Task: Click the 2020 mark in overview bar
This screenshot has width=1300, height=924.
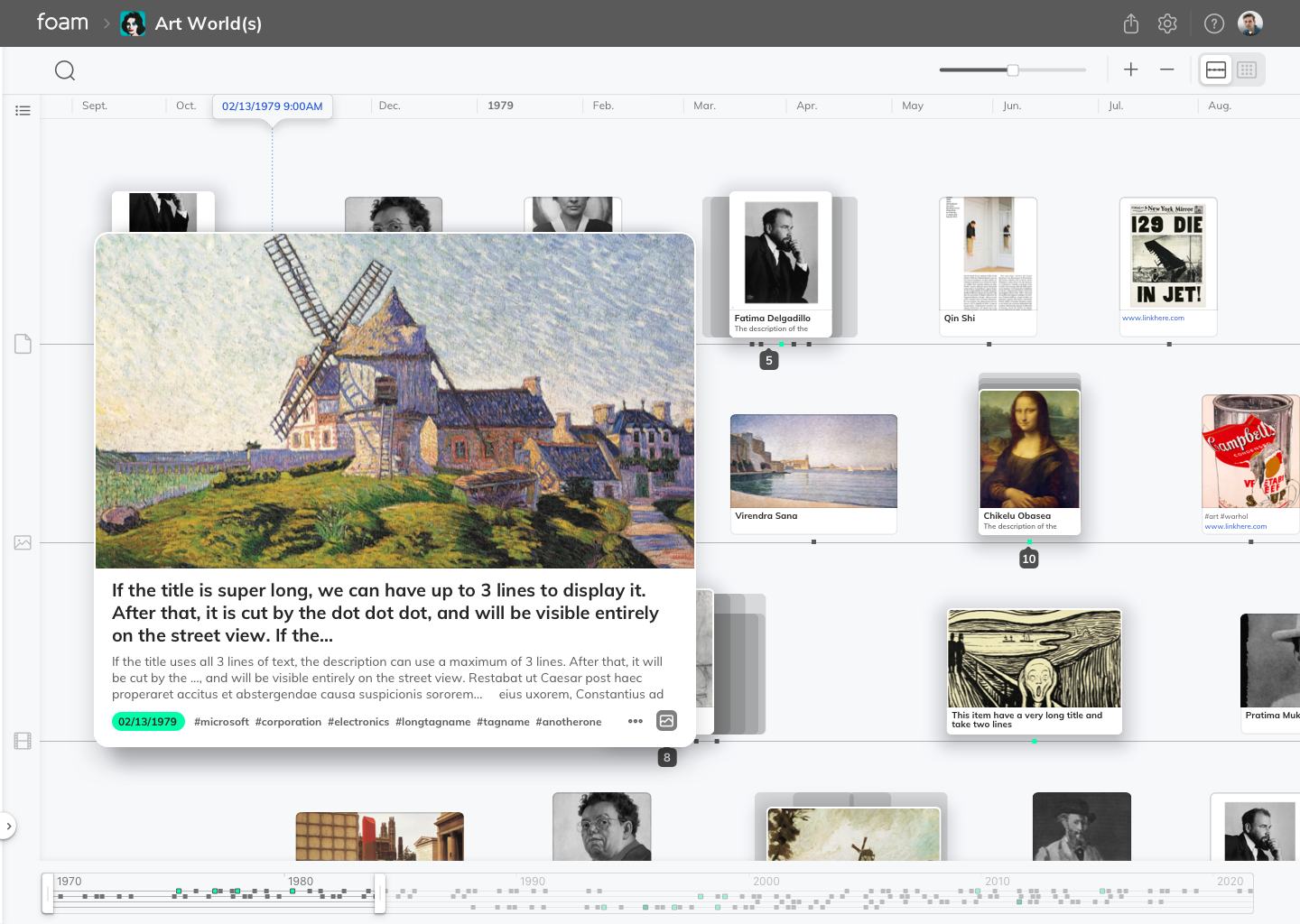Action: coord(1230,882)
